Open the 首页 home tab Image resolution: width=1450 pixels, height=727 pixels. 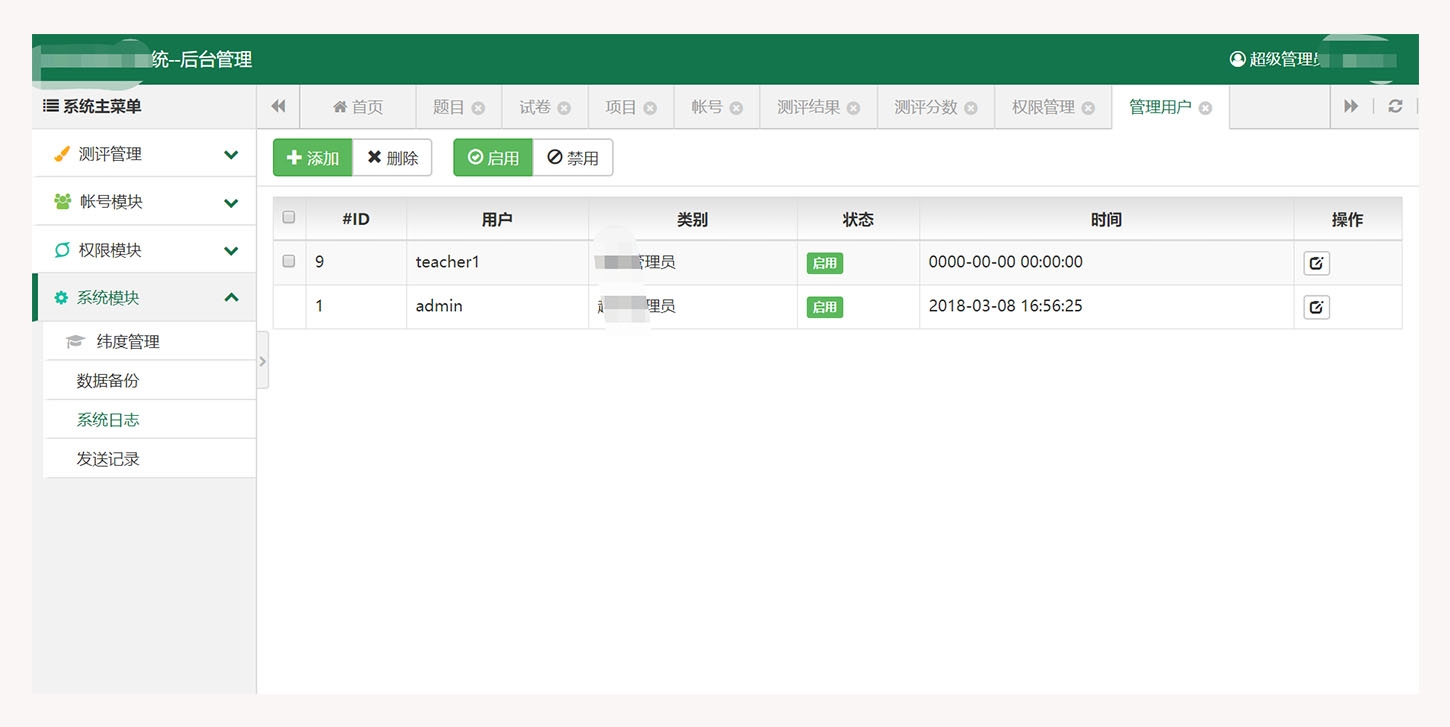coord(358,107)
